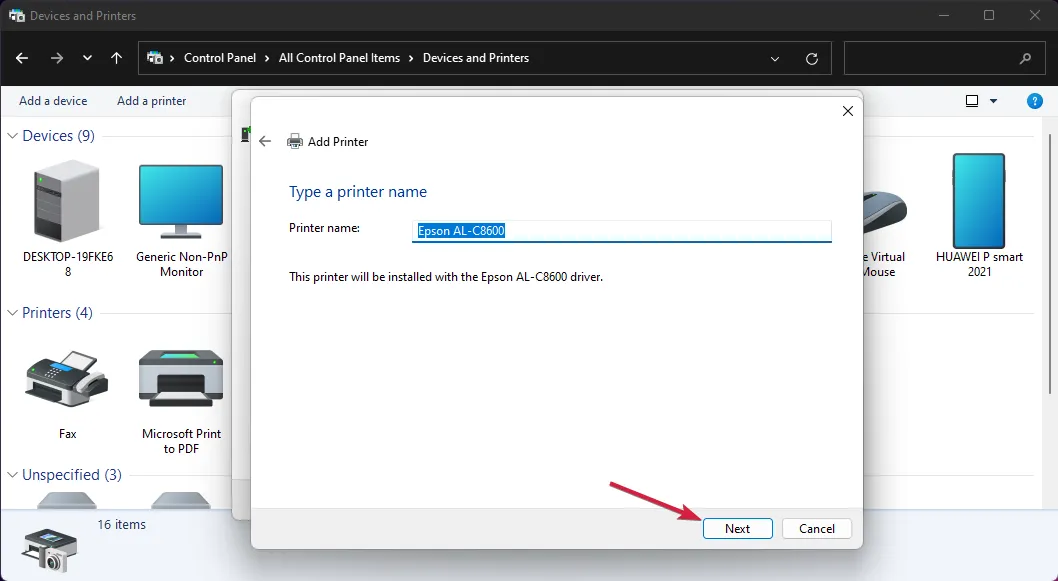The height and width of the screenshot is (581, 1058).
Task: Select the Generic Non-PnP Monitor icon
Action: (181, 201)
